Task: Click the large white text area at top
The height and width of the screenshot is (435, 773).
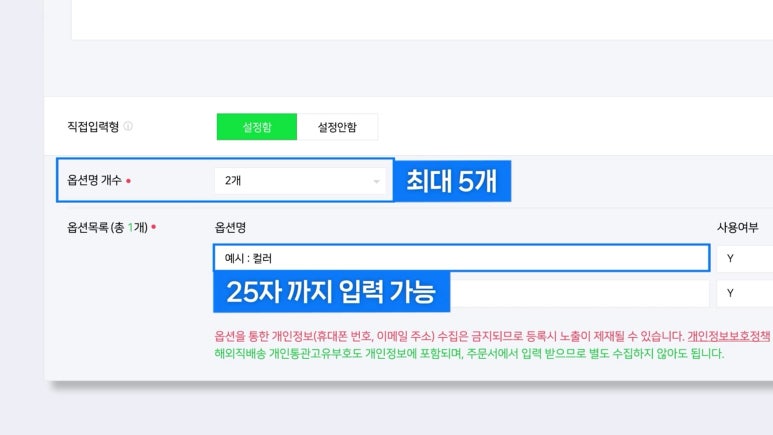Action: (x=420, y=20)
